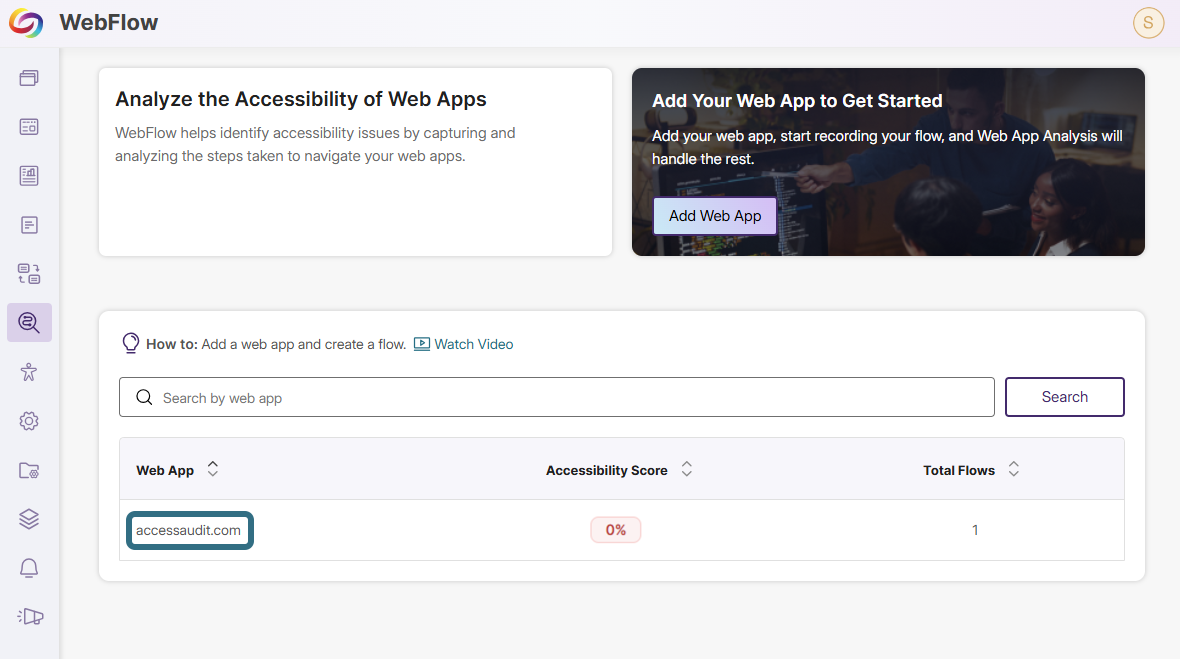Image resolution: width=1180 pixels, height=659 pixels.
Task: Open the user avatar S menu
Action: point(1148,23)
